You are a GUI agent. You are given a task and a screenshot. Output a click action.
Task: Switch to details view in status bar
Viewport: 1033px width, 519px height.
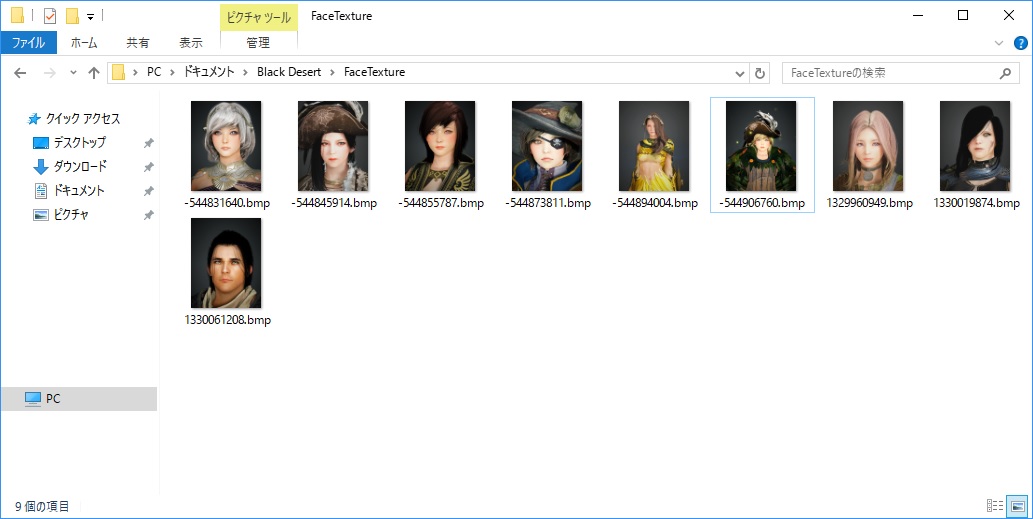tap(995, 506)
